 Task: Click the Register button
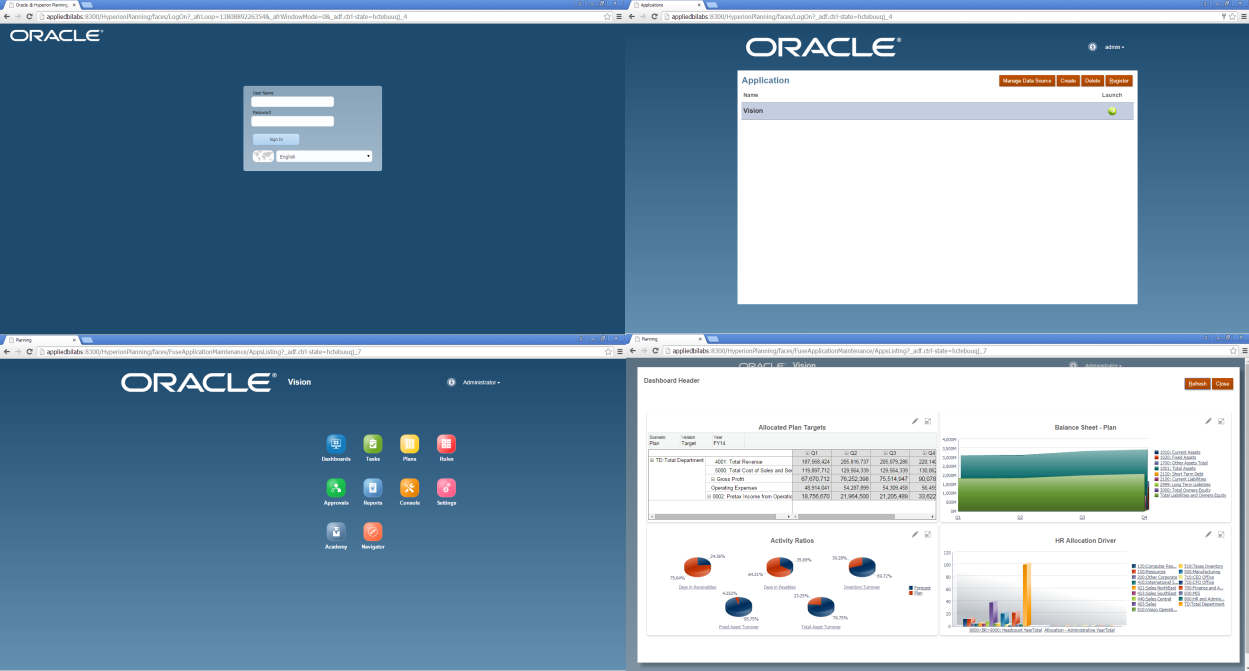pyautogui.click(x=1119, y=80)
